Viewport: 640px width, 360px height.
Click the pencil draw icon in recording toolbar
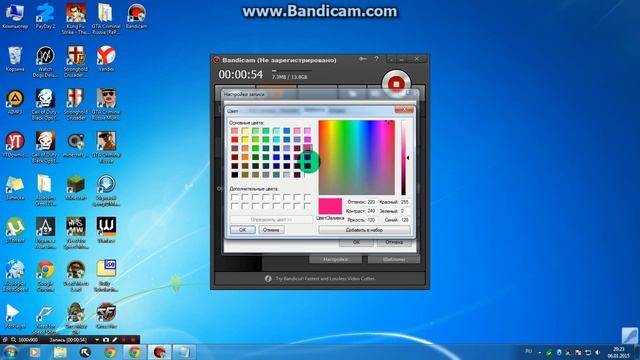[115, 340]
